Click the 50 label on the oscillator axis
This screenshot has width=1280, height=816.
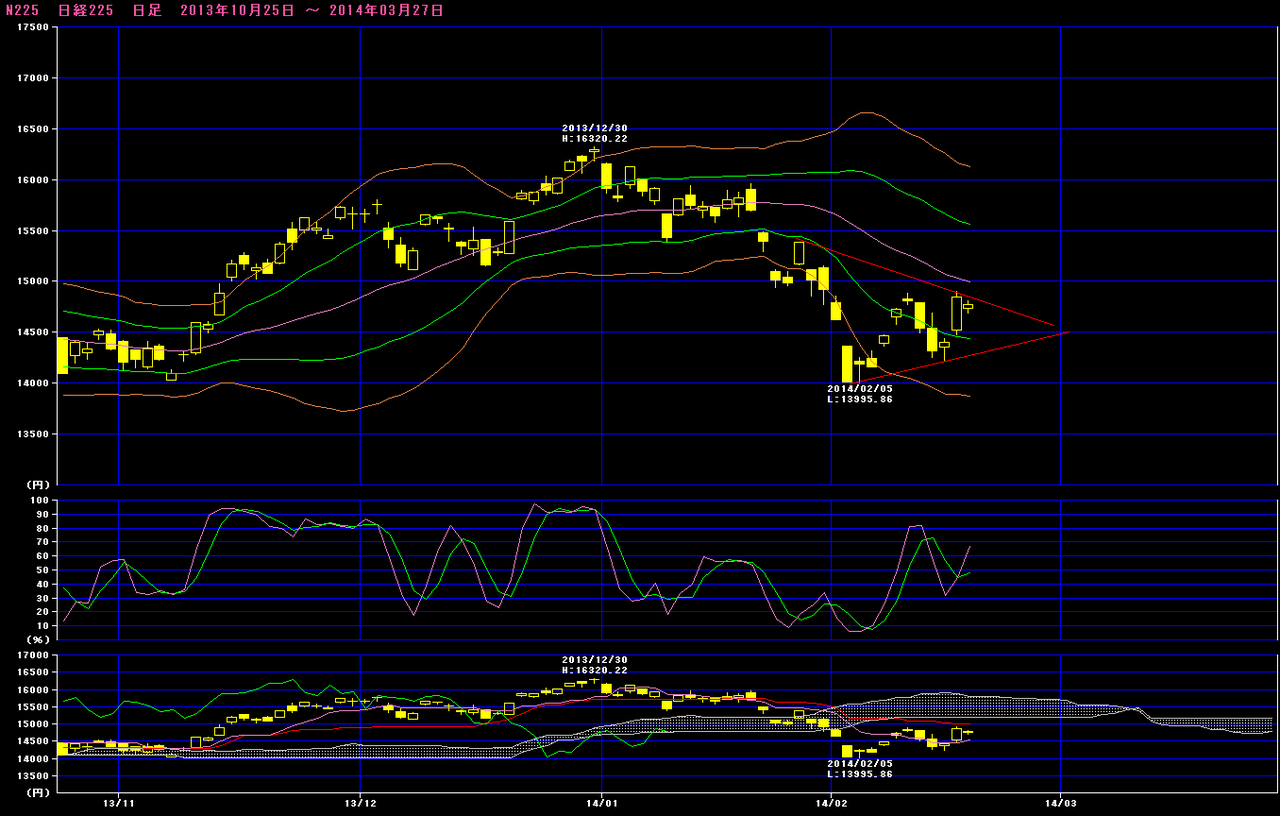(x=42, y=570)
